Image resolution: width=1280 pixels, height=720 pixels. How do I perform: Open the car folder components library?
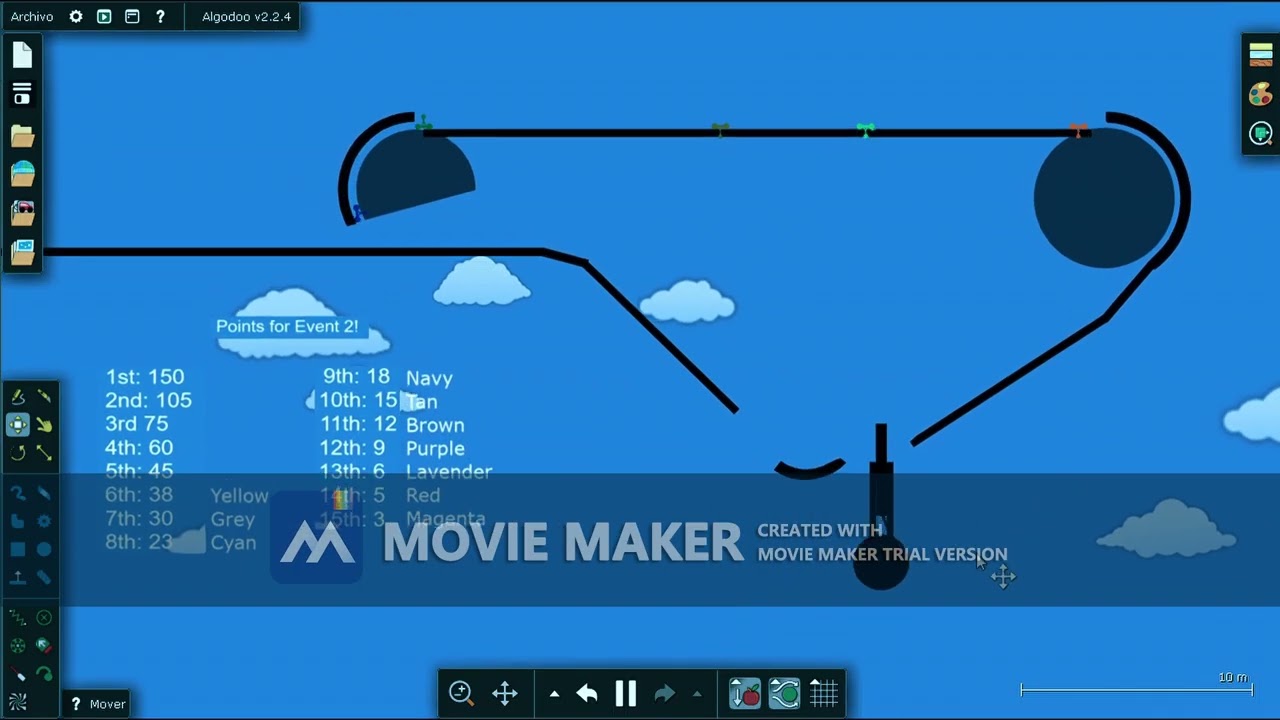tap(22, 212)
